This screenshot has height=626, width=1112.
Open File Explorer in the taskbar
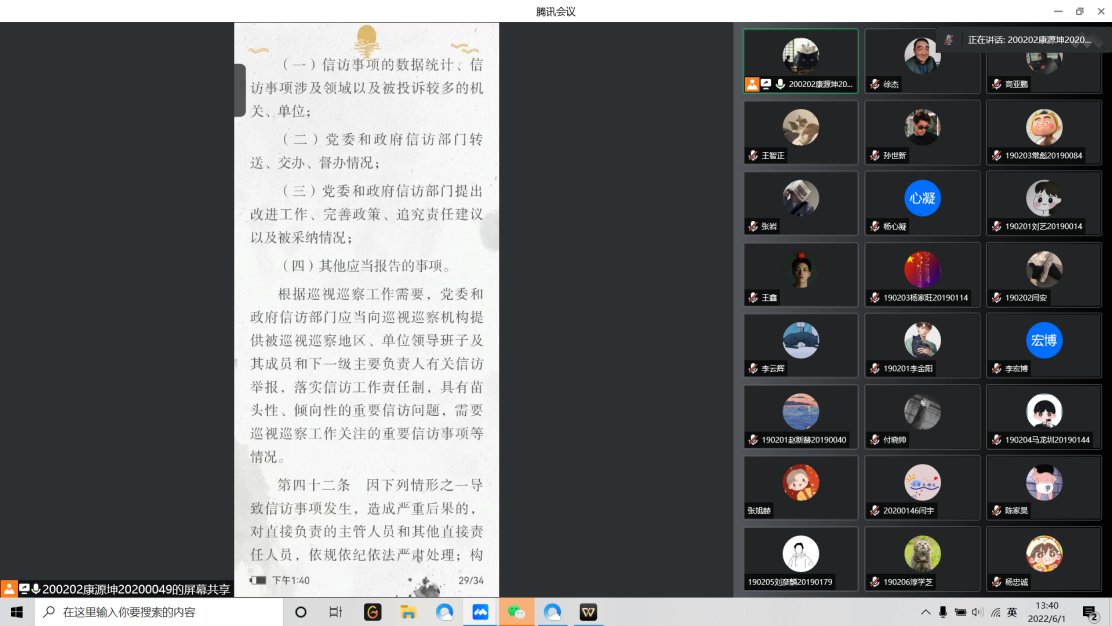tap(408, 612)
